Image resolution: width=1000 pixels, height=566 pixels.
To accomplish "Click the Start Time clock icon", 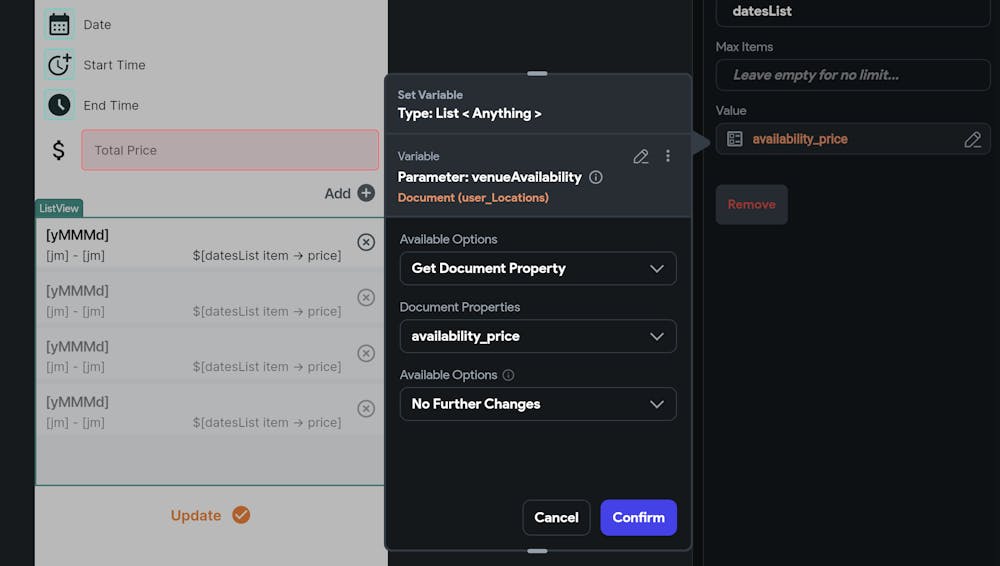I will pos(59,65).
